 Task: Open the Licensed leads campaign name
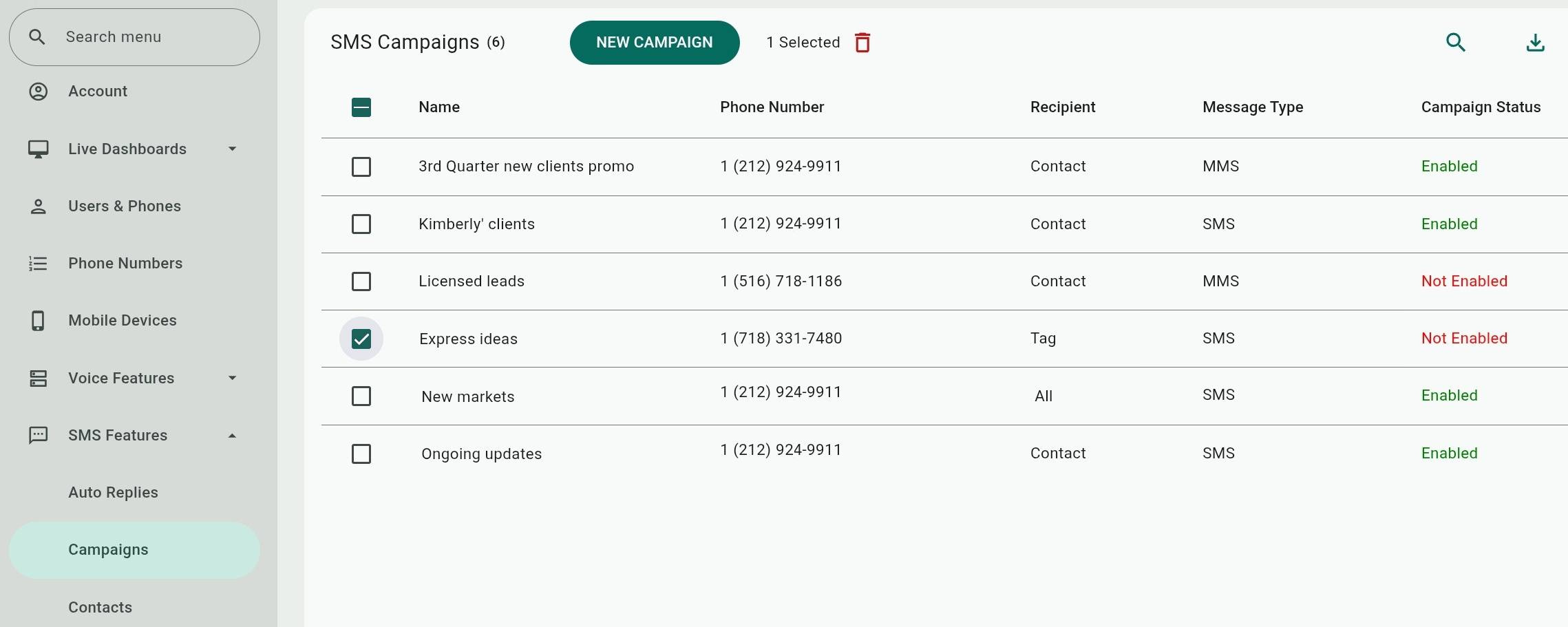[472, 281]
